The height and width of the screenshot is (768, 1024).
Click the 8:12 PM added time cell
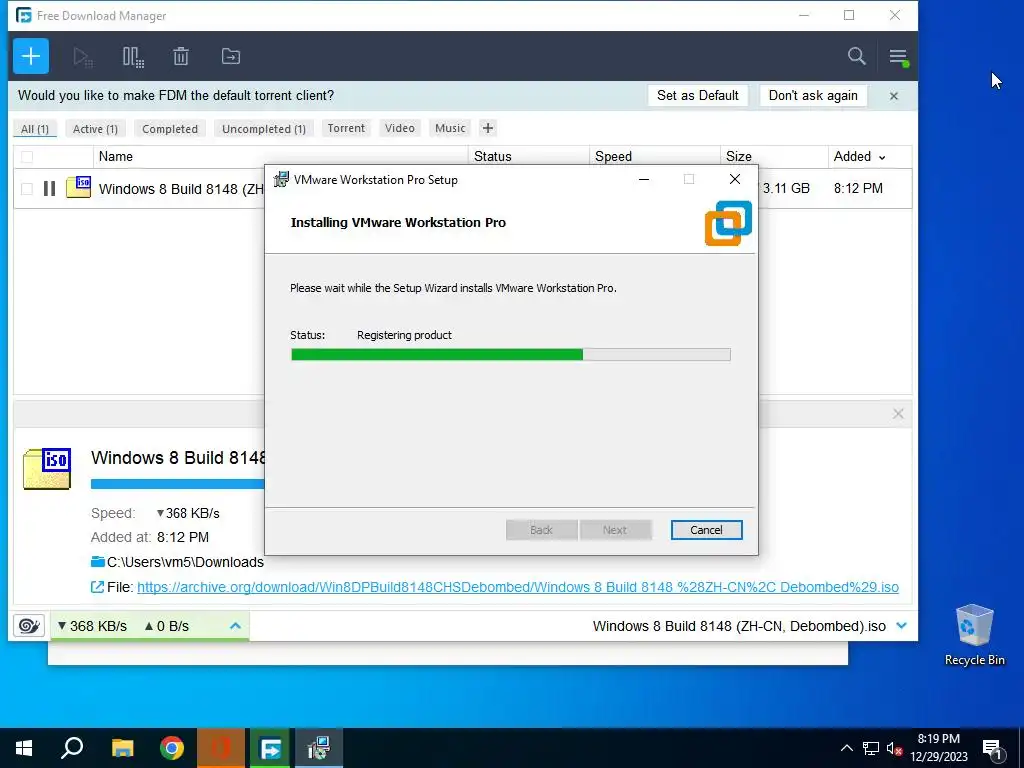(x=858, y=188)
